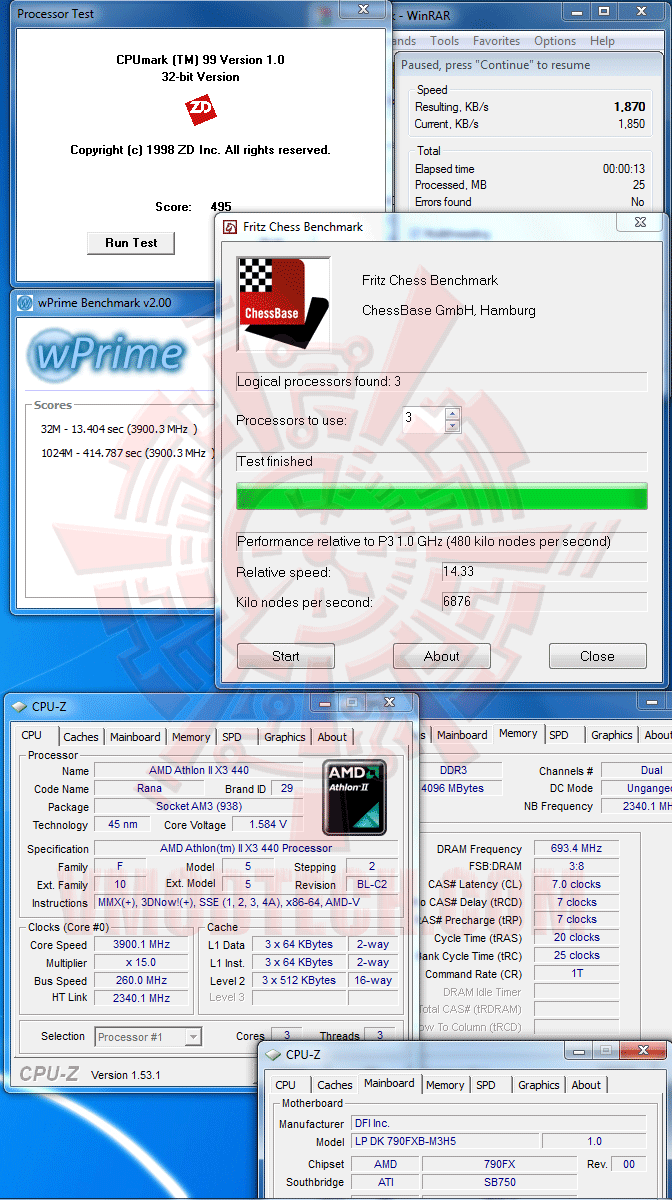Click the Southbridge value SB750
The image size is (672, 1200).
point(499,1182)
